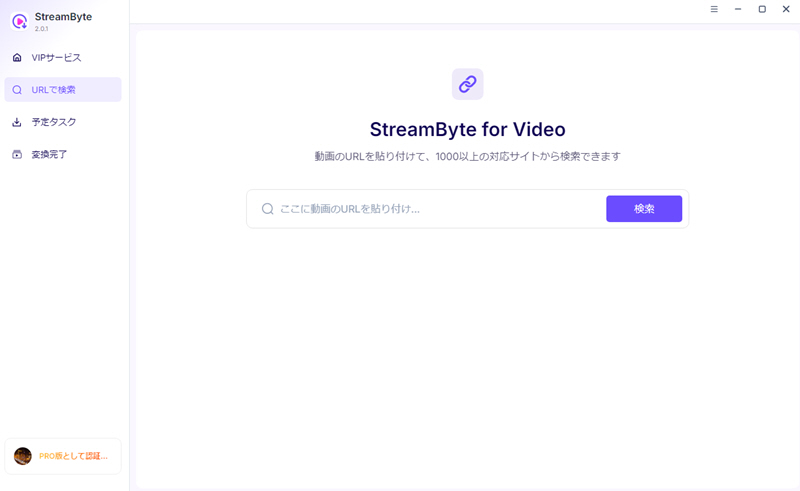Click the StreamByte logo icon
This screenshot has width=800, height=491.
[x=20, y=21]
